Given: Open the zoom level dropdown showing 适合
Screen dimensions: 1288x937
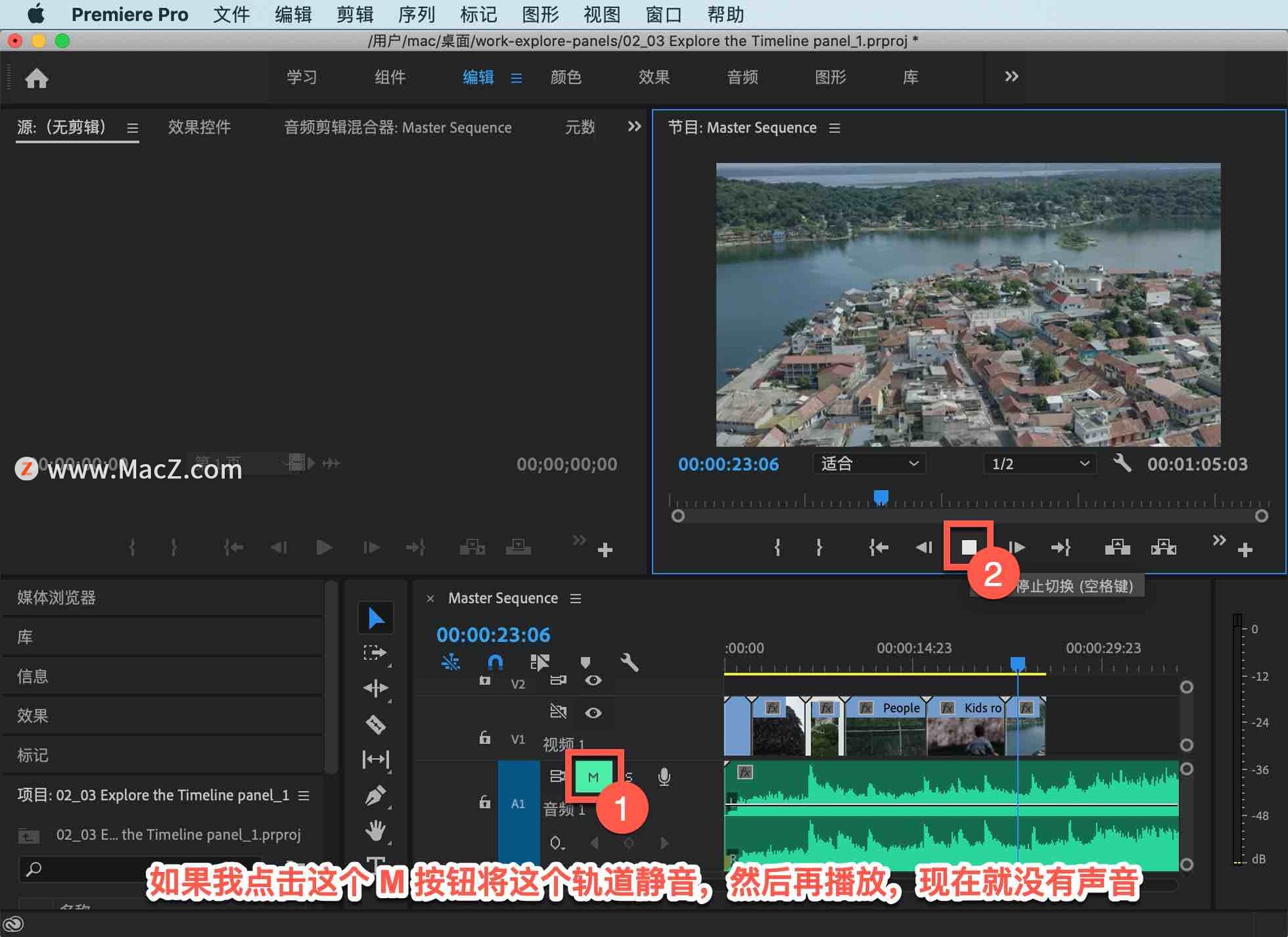Looking at the screenshot, I should [x=869, y=463].
